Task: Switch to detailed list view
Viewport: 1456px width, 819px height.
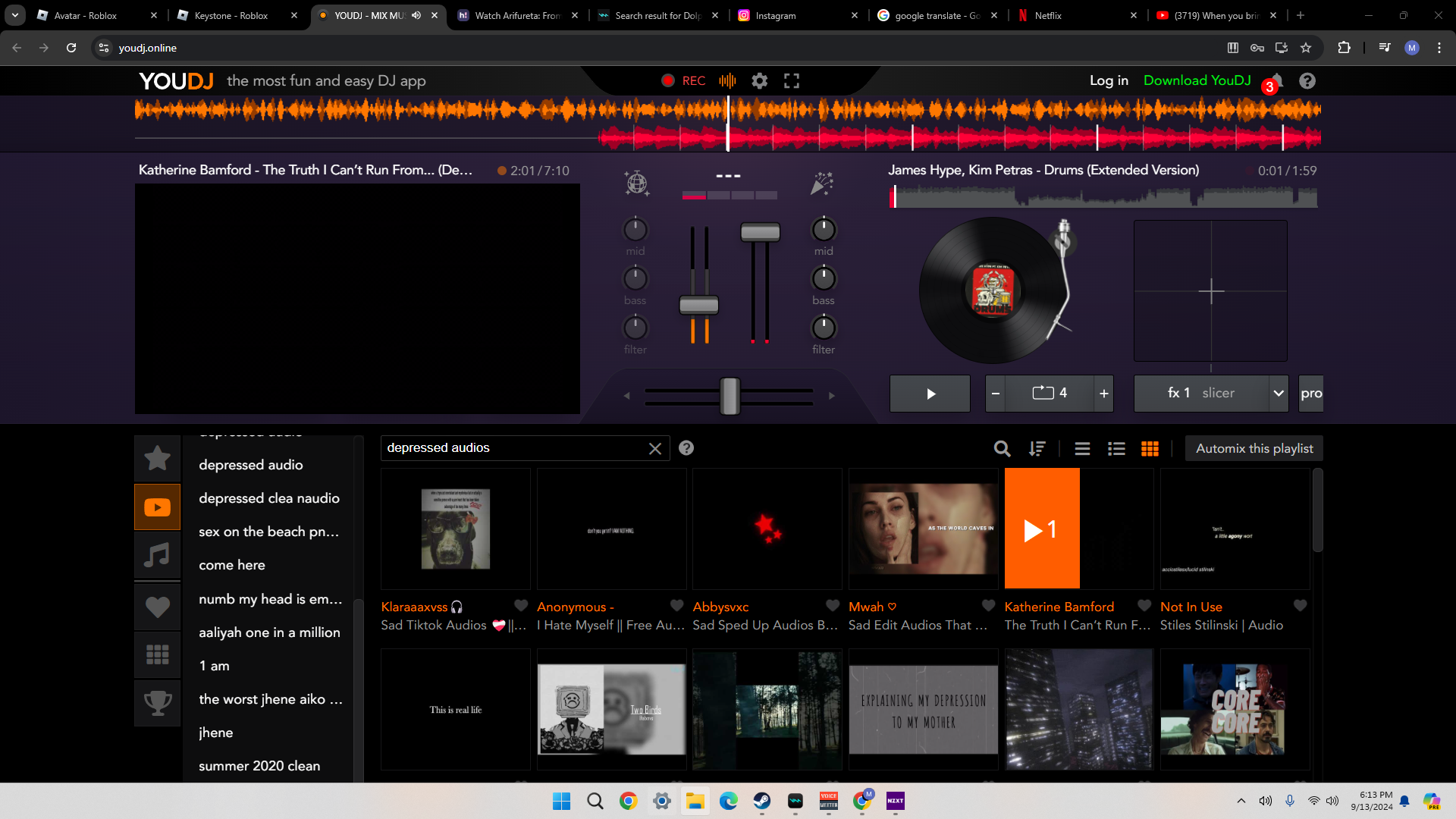Action: (1116, 449)
